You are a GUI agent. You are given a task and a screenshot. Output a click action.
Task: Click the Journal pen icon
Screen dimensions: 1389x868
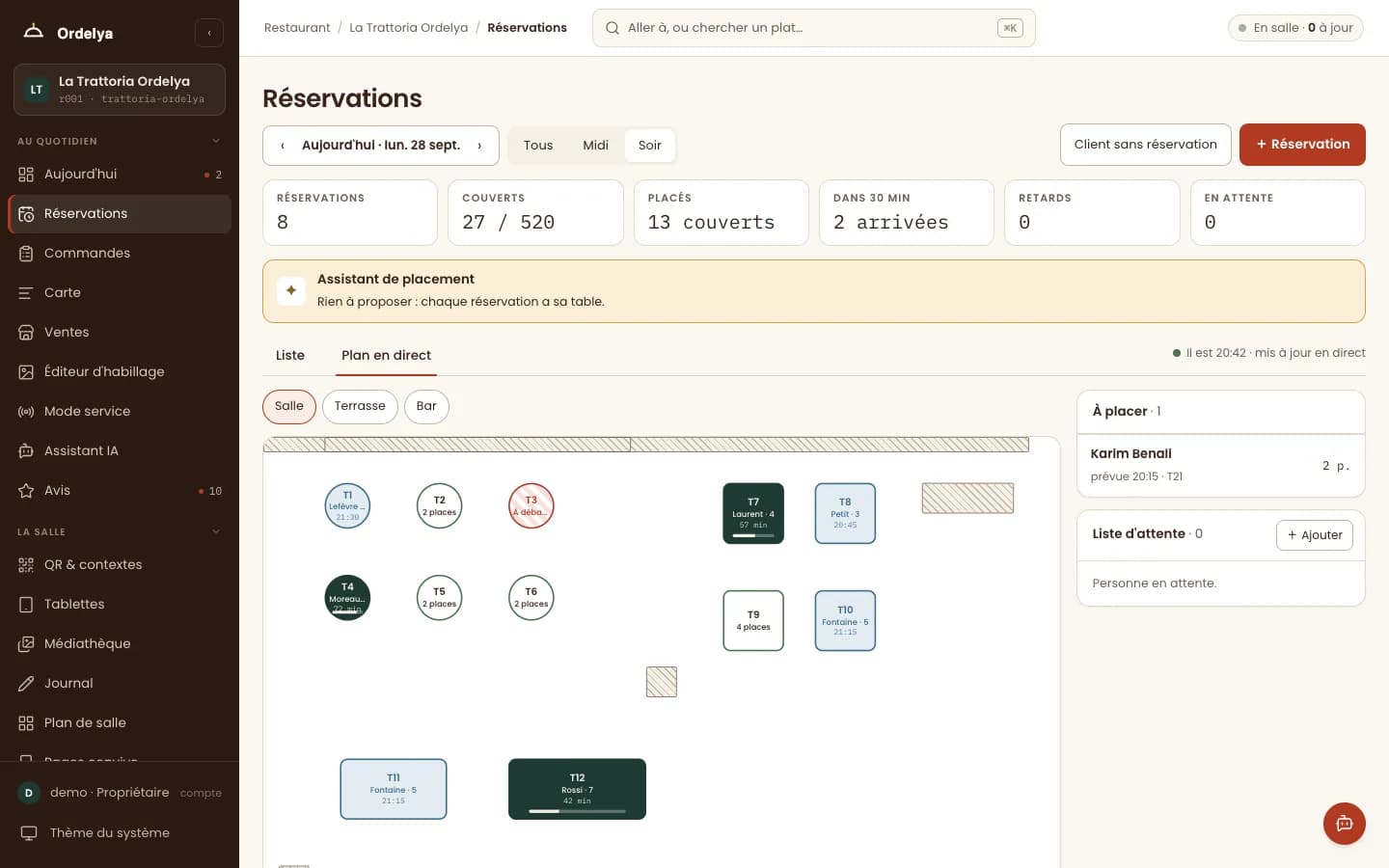pos(26,684)
